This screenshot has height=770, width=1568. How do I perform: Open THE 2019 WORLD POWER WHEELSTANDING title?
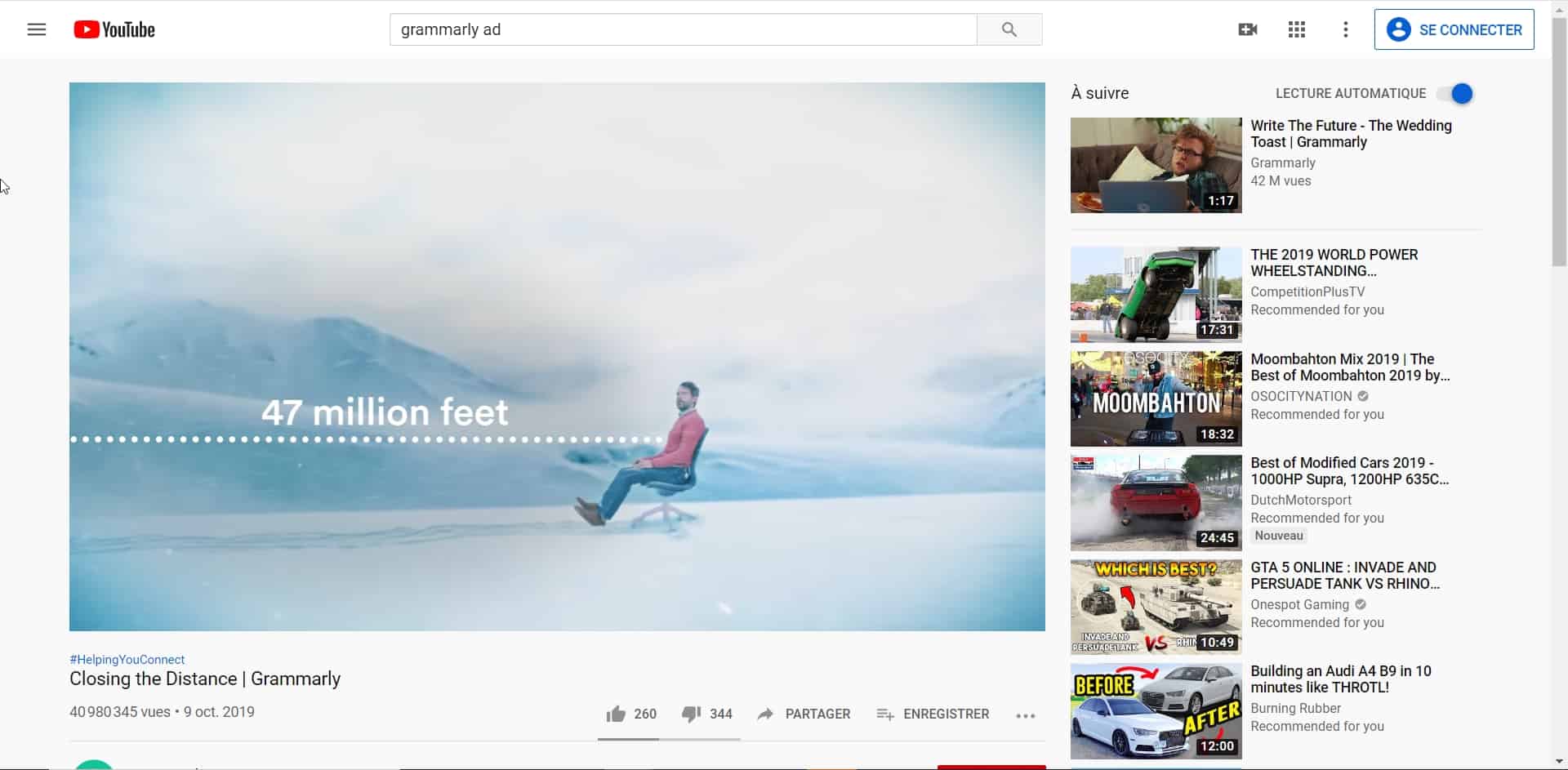[1334, 263]
